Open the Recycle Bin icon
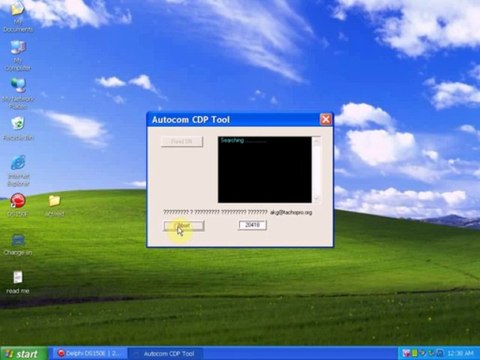480x360 pixels. point(18,128)
